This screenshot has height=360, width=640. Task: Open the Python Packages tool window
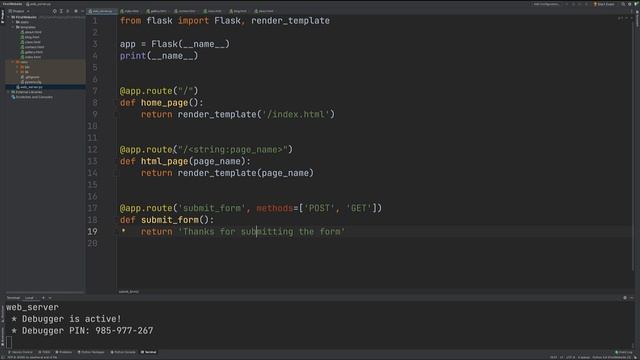coord(91,352)
